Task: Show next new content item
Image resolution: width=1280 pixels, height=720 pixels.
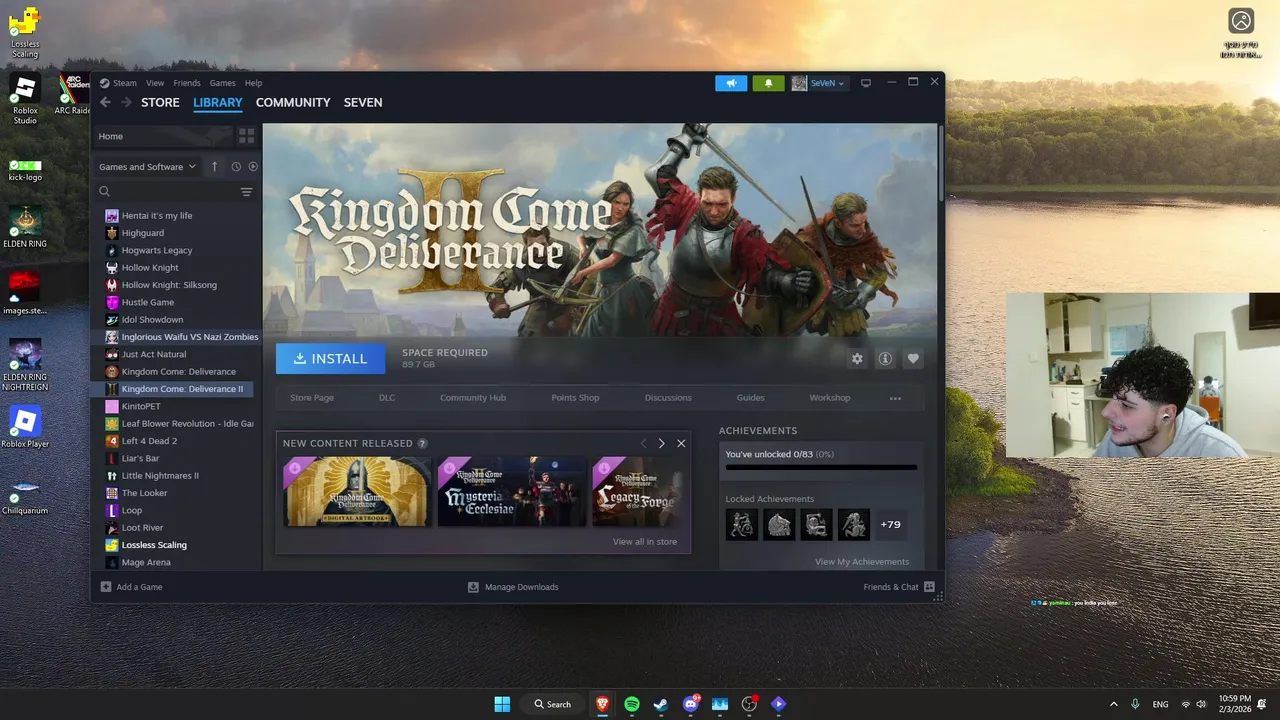Action: pyautogui.click(x=661, y=443)
